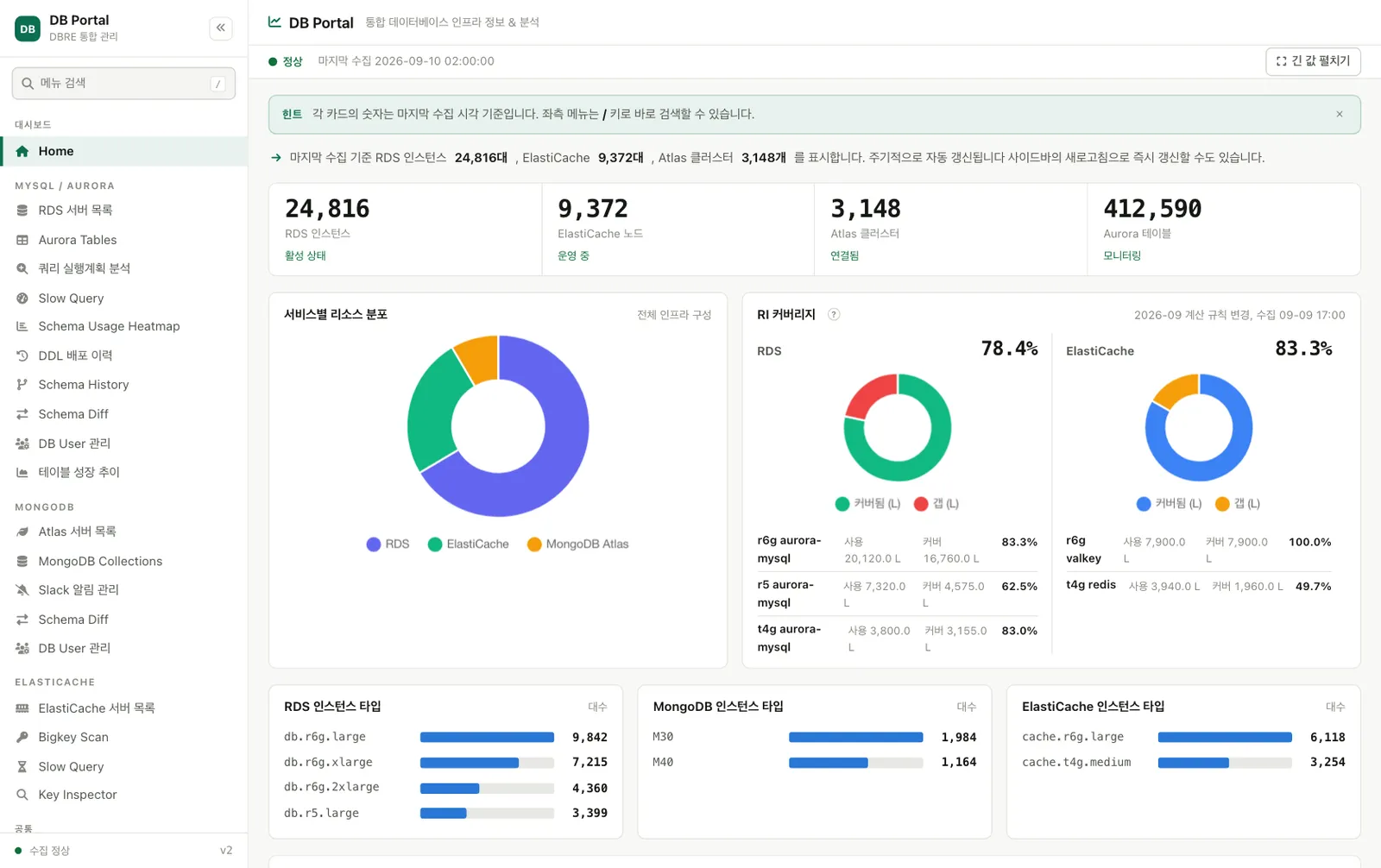Click the leaf icon beside Atlas 서버 목록

click(22, 531)
